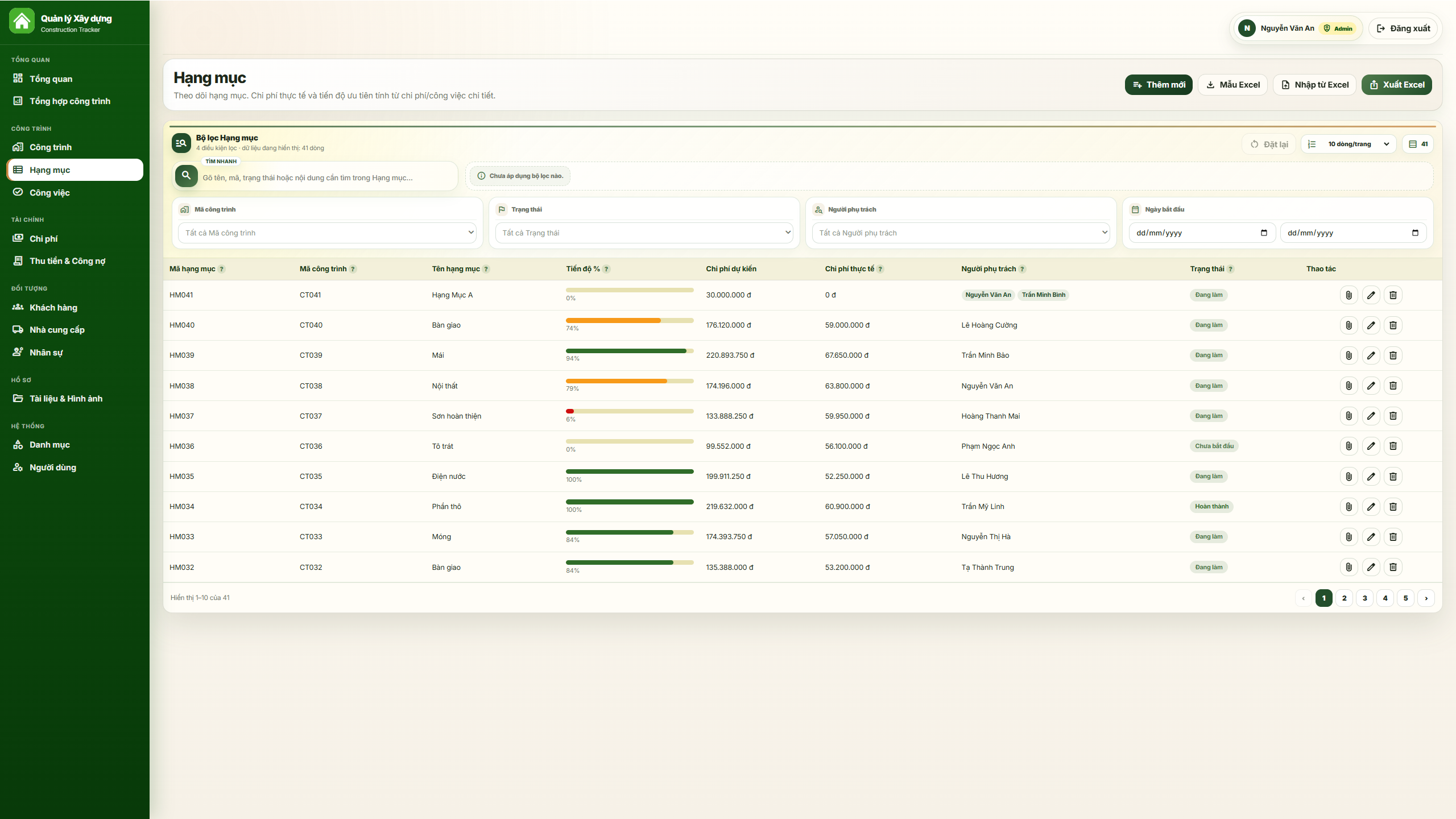Edit row HM033 Móng

1371,536
